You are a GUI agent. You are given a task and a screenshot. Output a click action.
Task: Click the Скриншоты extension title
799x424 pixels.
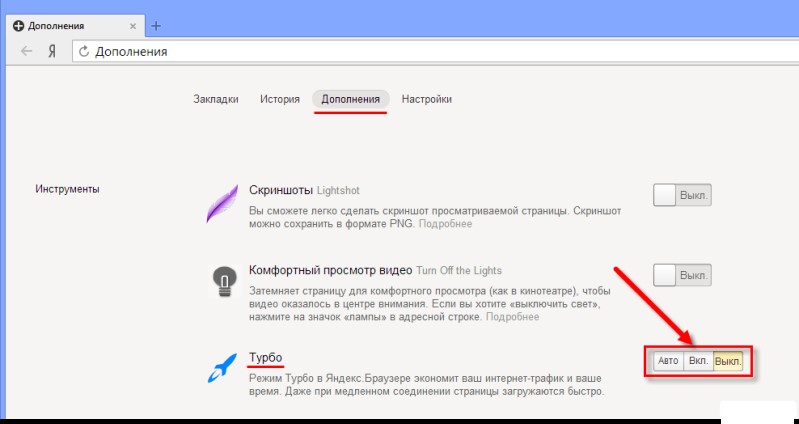(x=281, y=190)
